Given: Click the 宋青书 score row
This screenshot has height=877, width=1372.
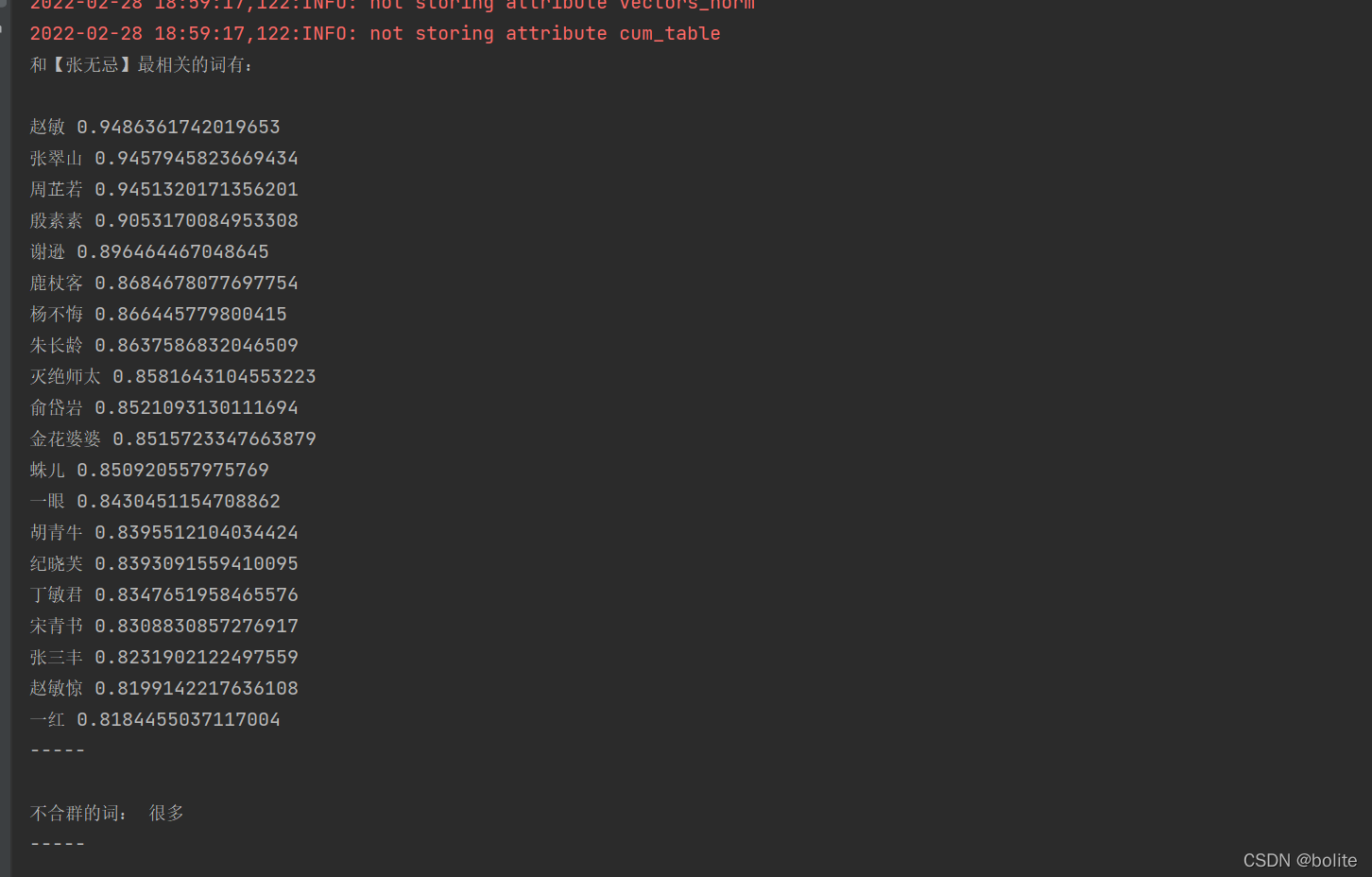Looking at the screenshot, I should coord(164,626).
